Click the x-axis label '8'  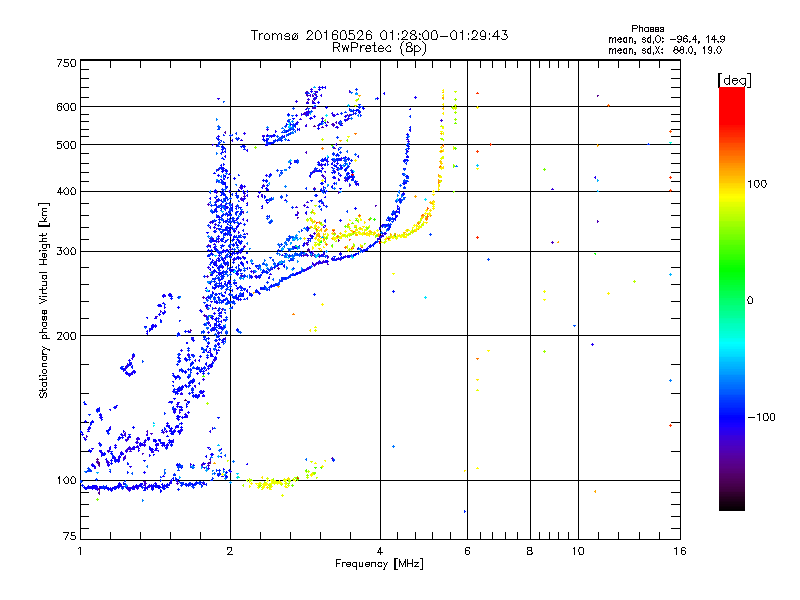point(530,551)
